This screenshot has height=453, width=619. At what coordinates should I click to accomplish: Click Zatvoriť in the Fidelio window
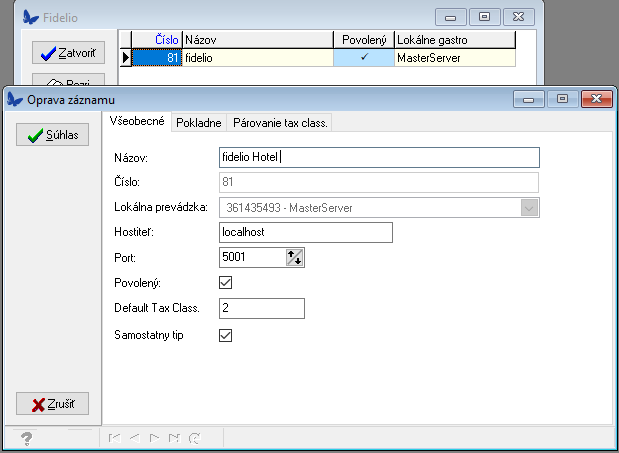tap(68, 52)
